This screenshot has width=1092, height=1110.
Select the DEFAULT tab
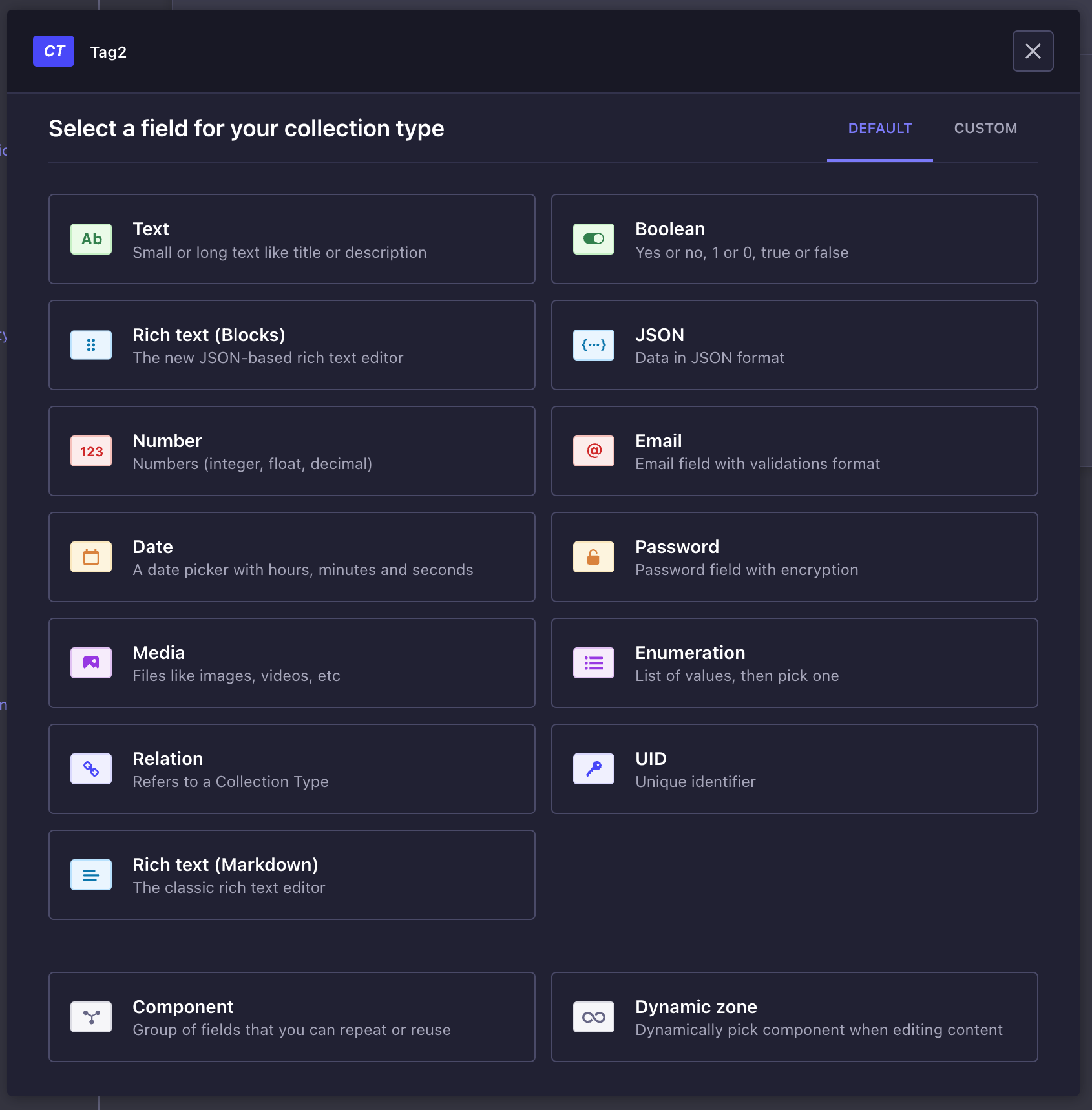coord(880,129)
